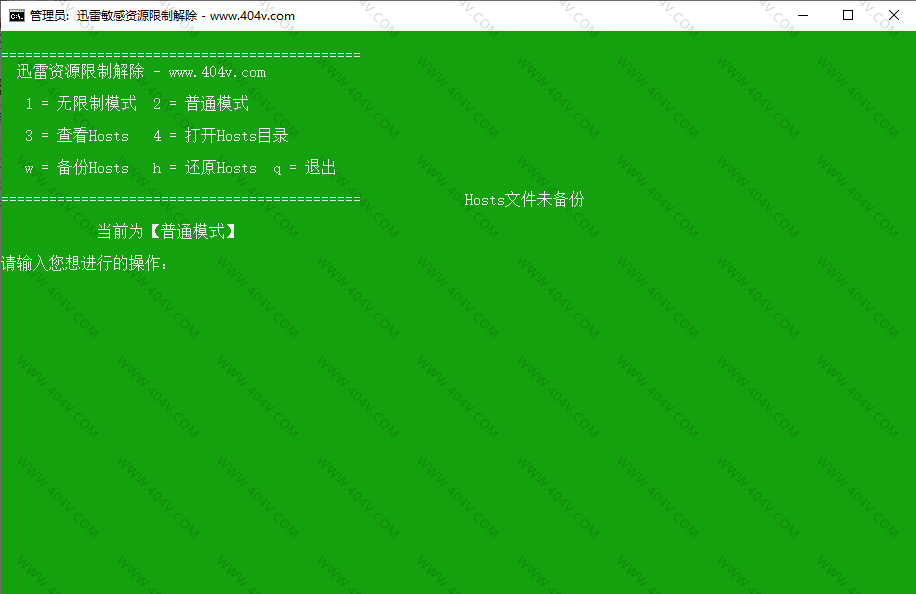Screen dimensions: 916x594
Task: Click the top equals-sign separator line
Action: pos(180,55)
